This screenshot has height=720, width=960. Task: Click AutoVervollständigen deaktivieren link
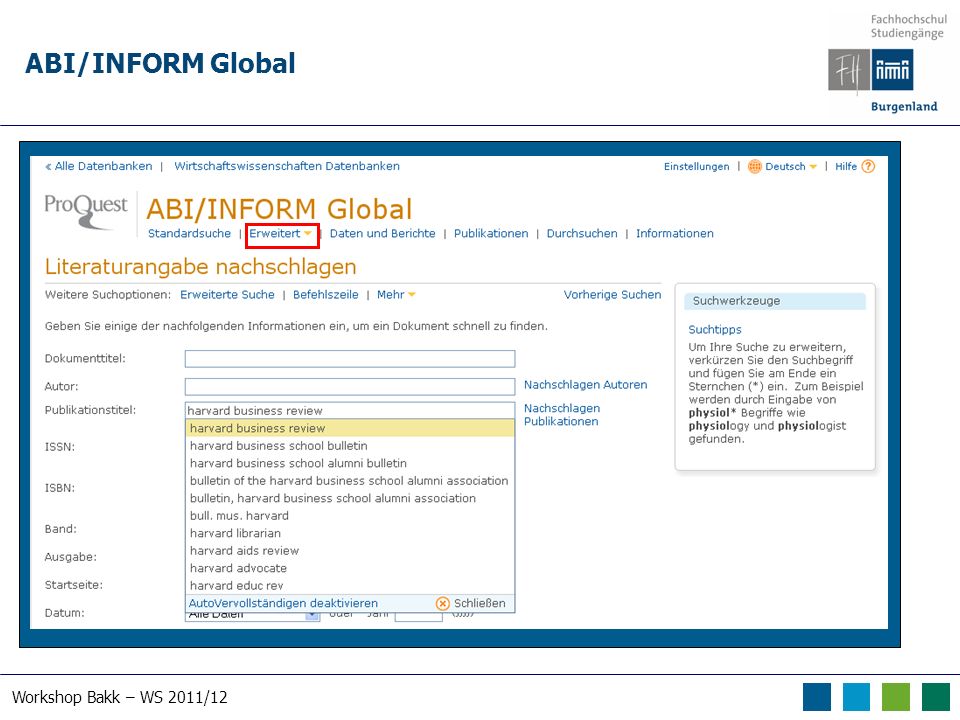point(283,603)
